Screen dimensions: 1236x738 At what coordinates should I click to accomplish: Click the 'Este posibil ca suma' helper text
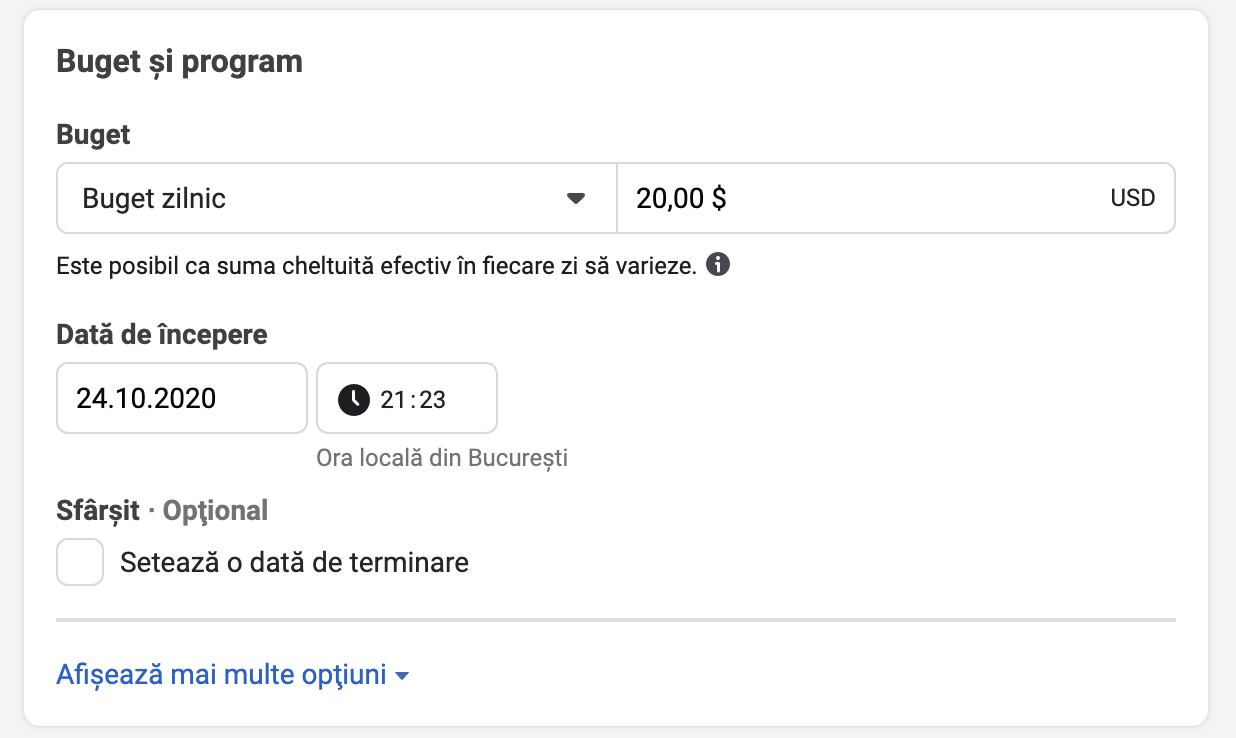(376, 266)
